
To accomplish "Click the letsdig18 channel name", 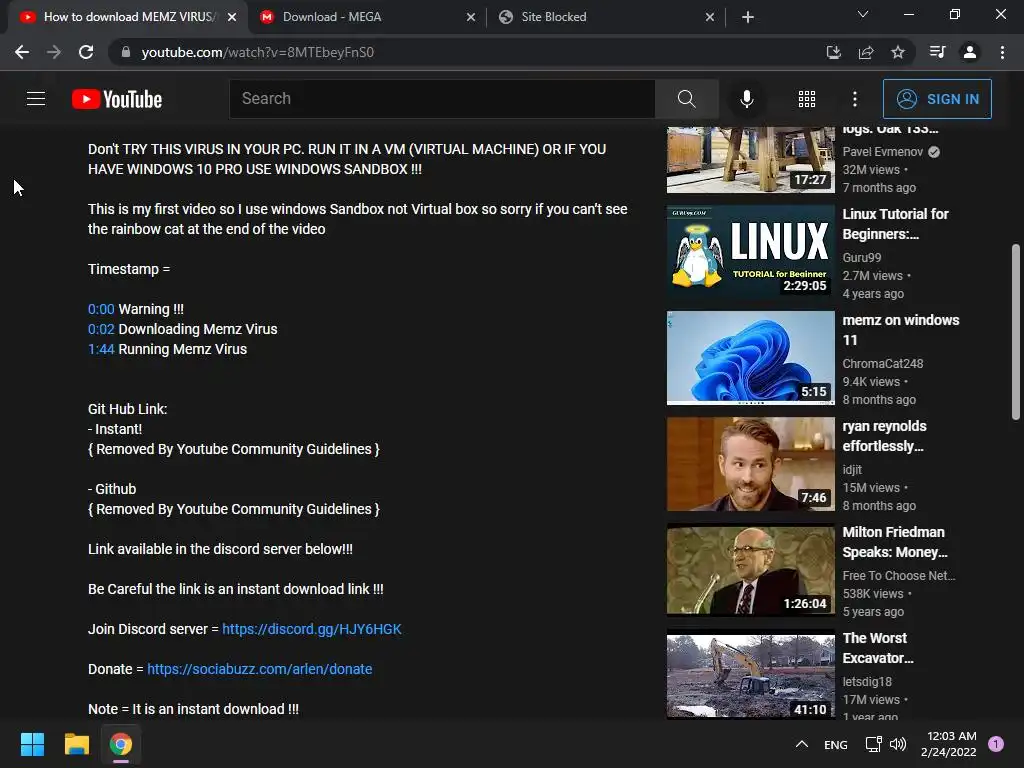I will pos(867,681).
